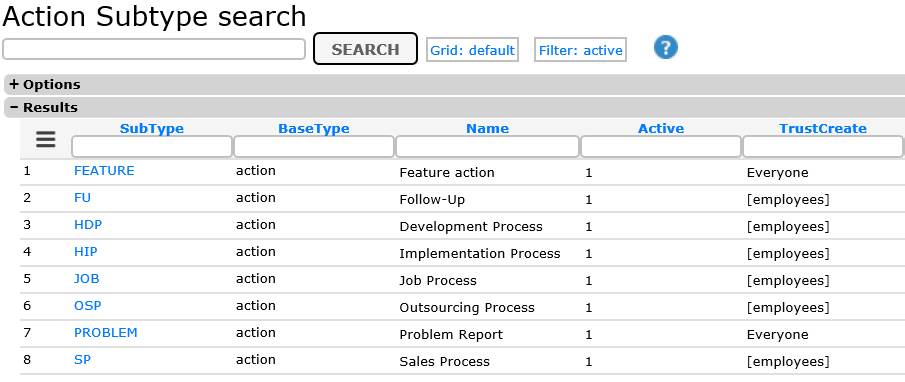Sort by the BaseType column header
Image resolution: width=905 pixels, height=382 pixels.
click(x=314, y=128)
